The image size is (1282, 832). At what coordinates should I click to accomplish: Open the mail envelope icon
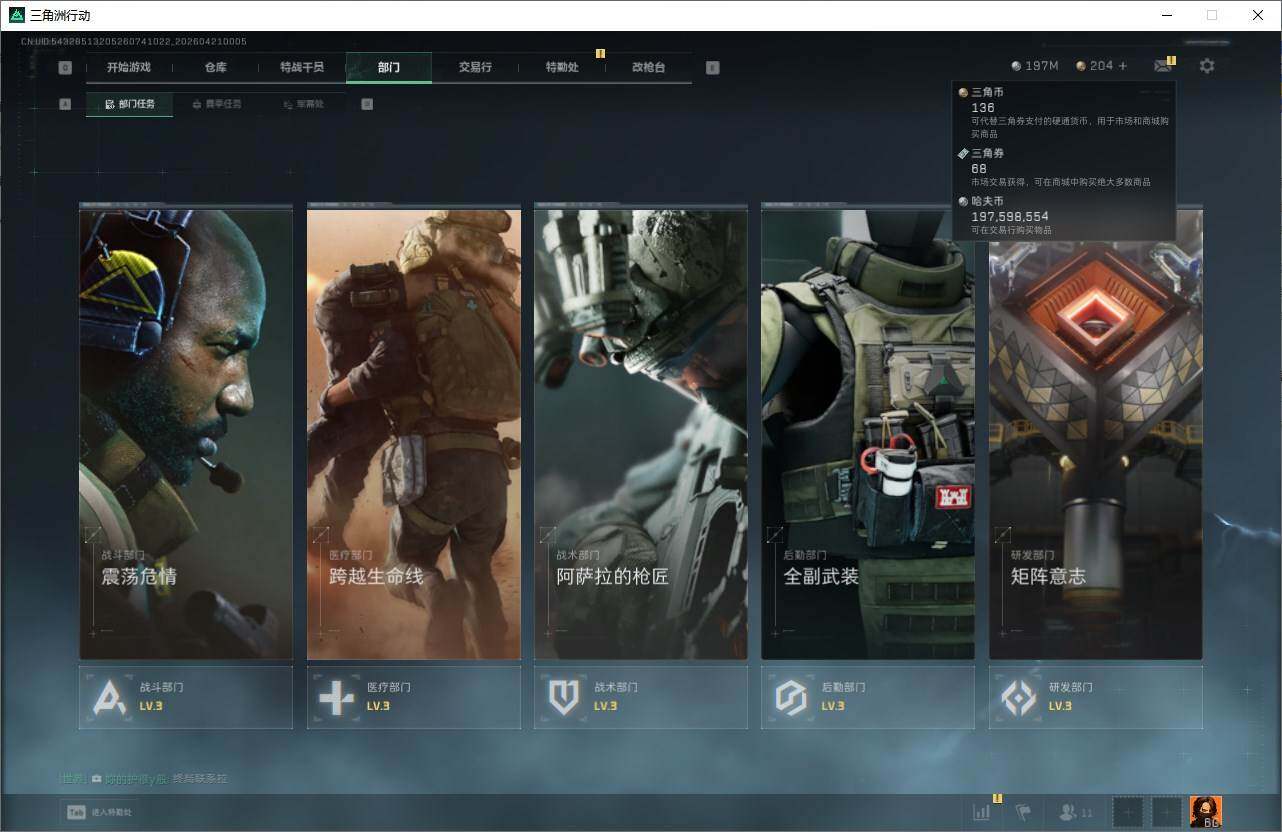[1162, 66]
